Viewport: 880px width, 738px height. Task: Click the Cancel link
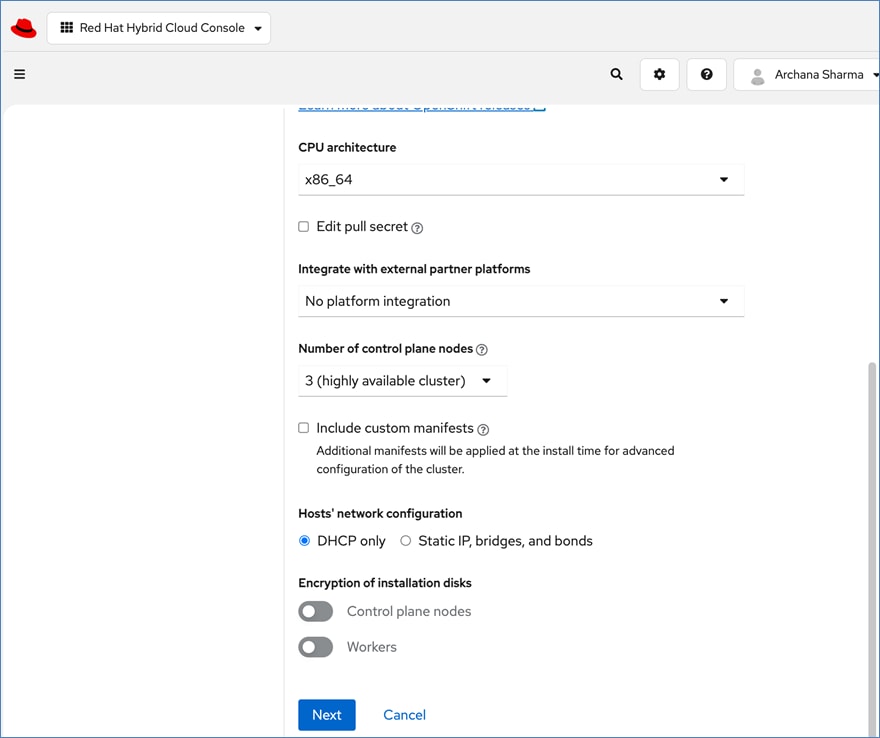(x=404, y=714)
